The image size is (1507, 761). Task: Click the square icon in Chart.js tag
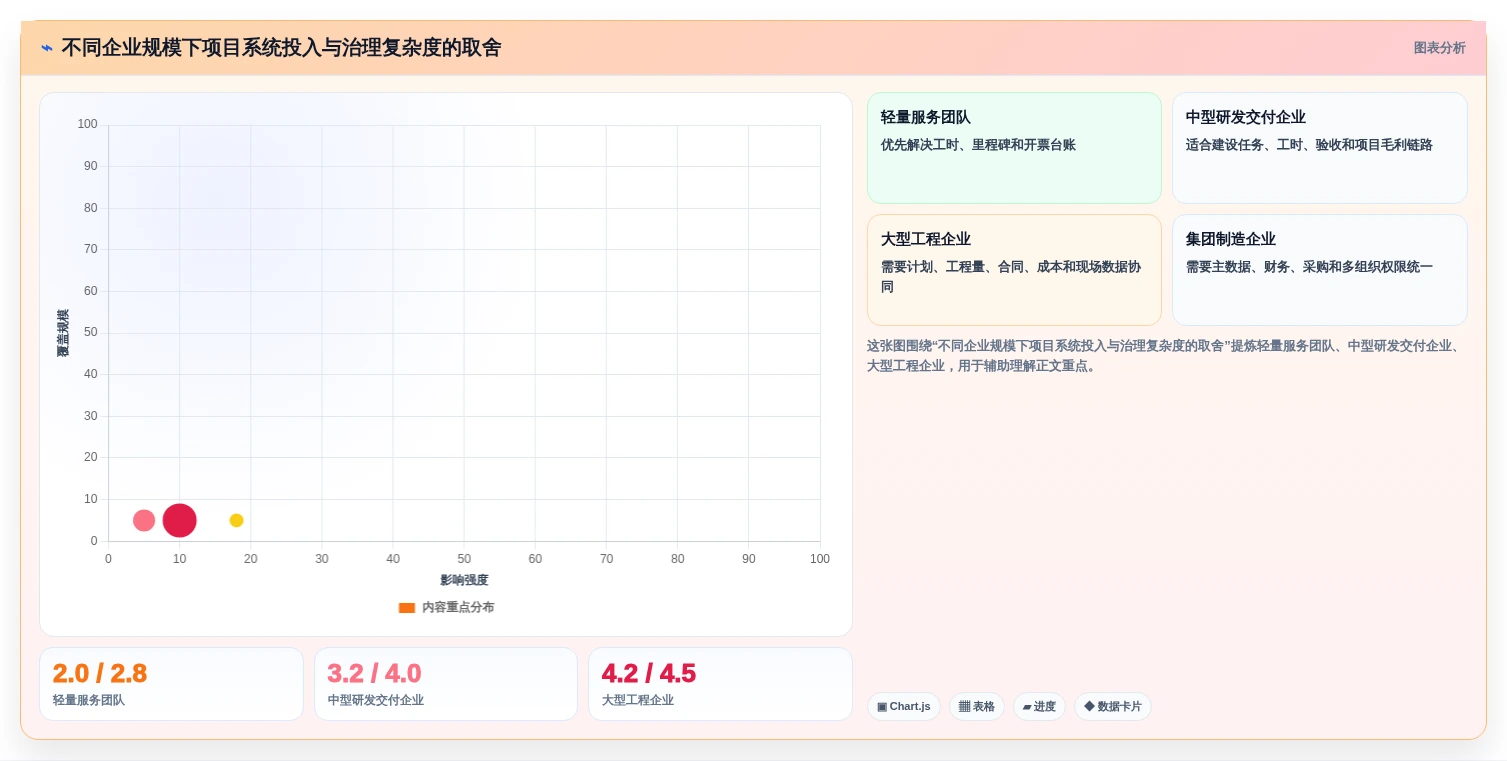coord(882,706)
